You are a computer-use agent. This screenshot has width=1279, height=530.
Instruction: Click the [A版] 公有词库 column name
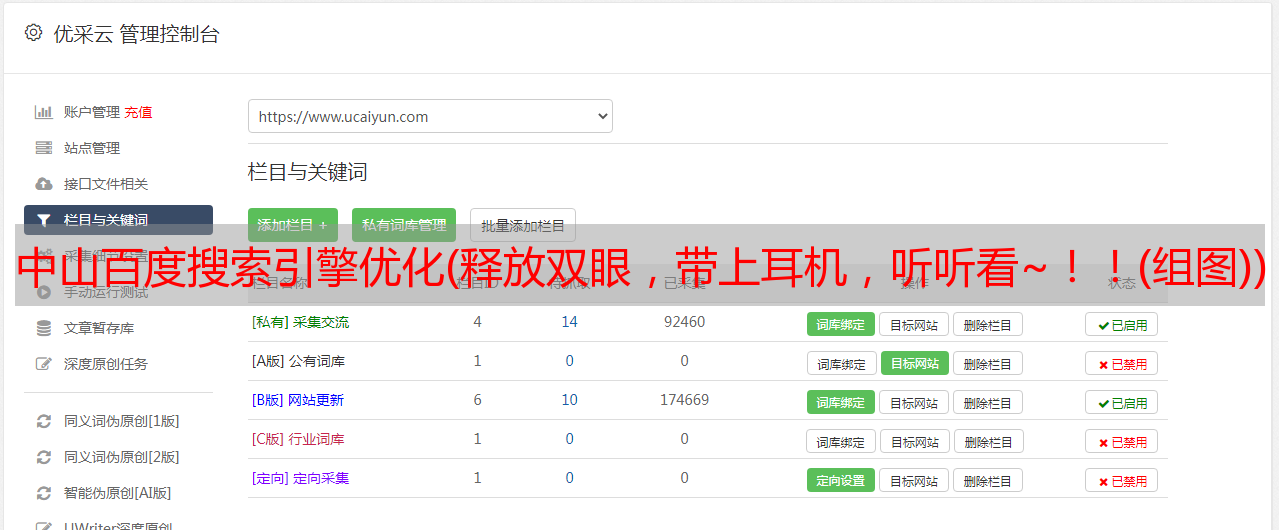click(298, 361)
